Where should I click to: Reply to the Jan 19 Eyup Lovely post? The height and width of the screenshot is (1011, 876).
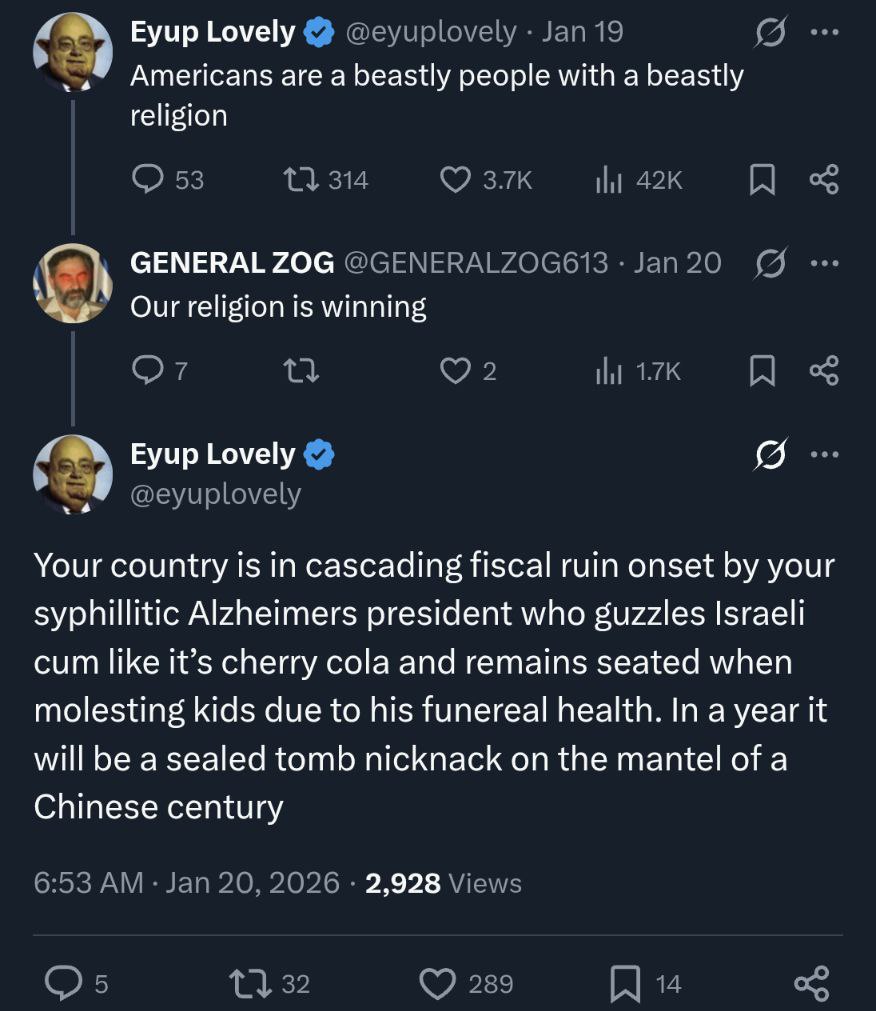(x=149, y=179)
